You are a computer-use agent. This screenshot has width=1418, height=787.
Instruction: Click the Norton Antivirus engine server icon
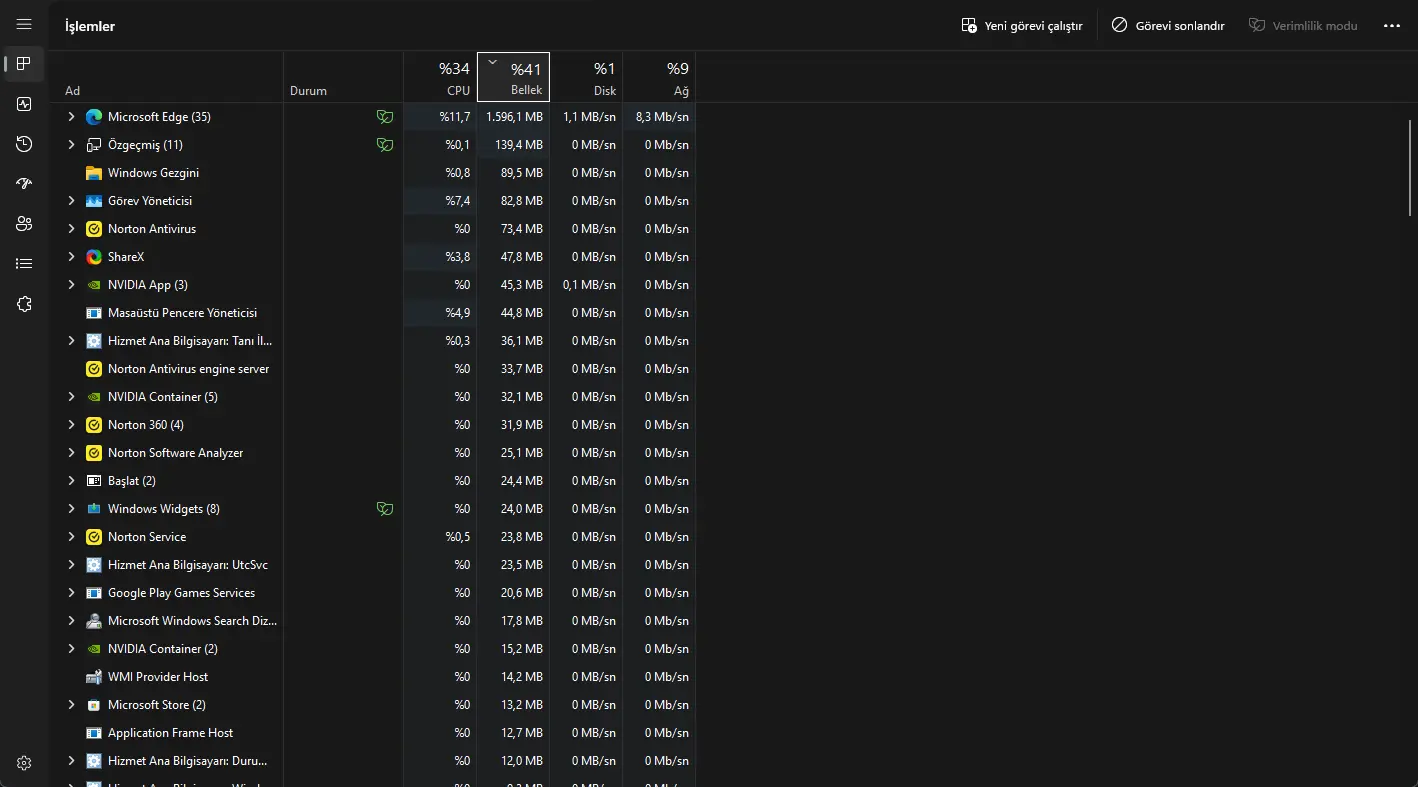pos(94,369)
